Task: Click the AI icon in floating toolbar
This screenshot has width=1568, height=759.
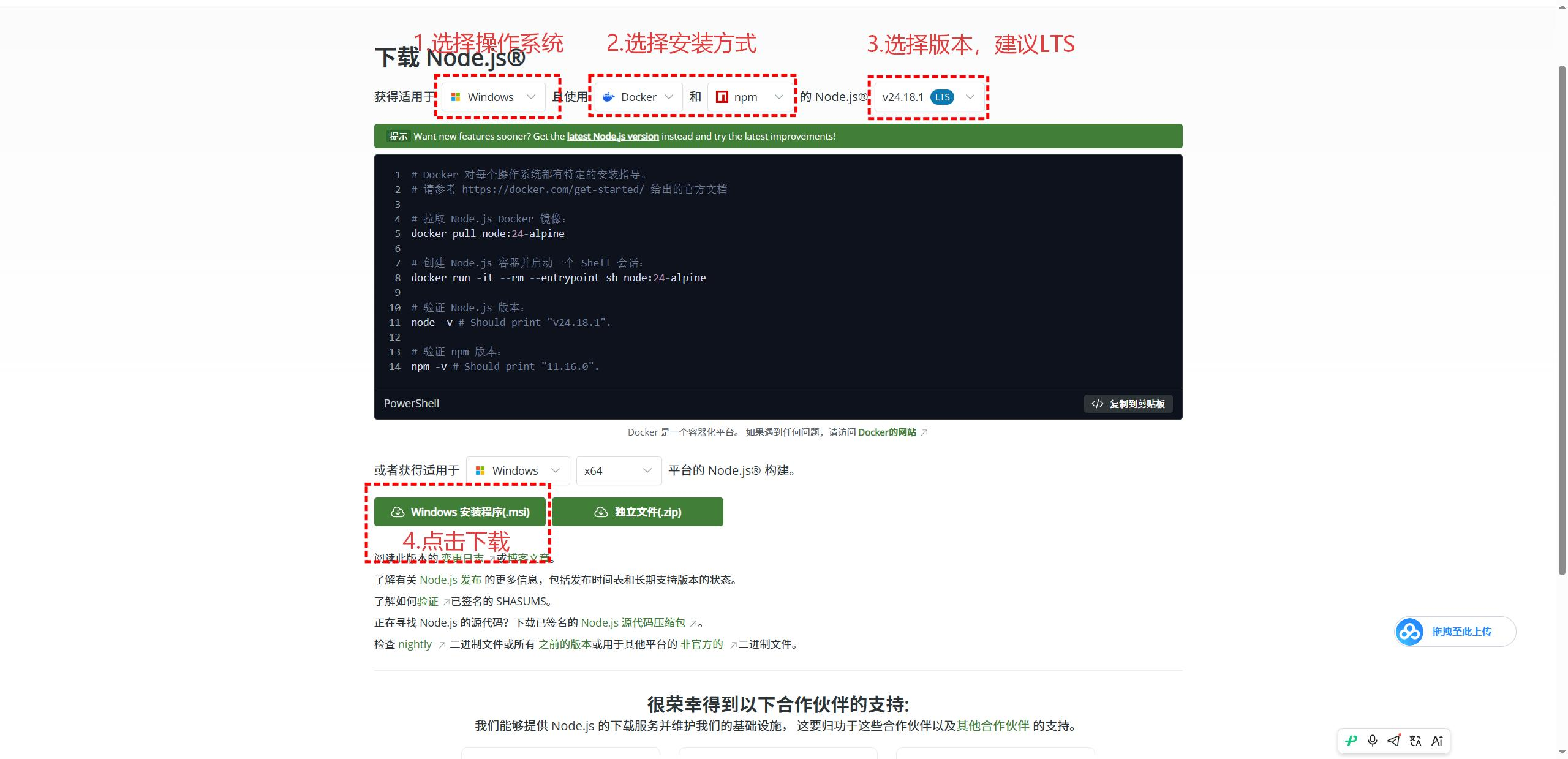Action: click(x=1437, y=741)
